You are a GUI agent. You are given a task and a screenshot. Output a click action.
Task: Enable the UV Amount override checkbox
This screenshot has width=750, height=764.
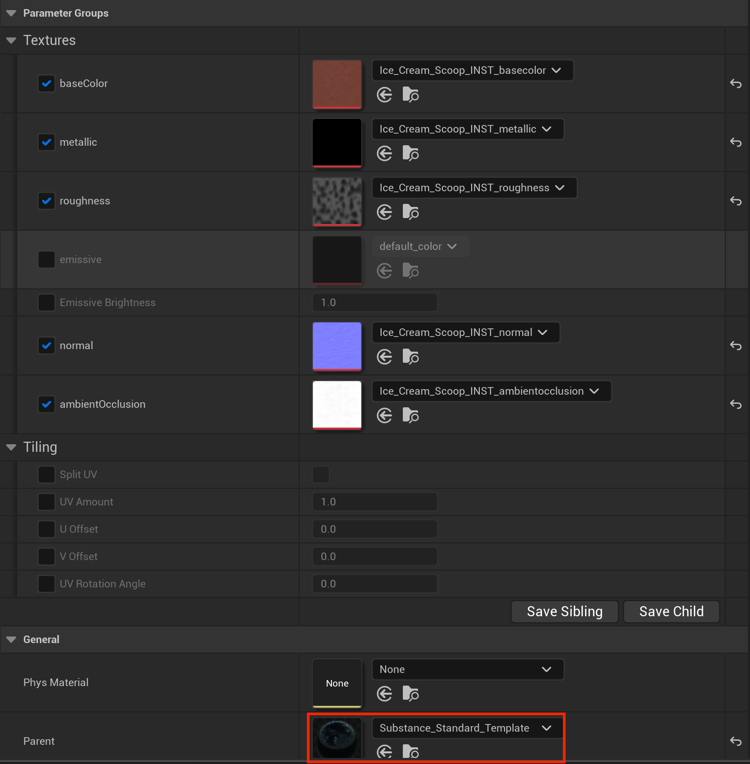46,501
